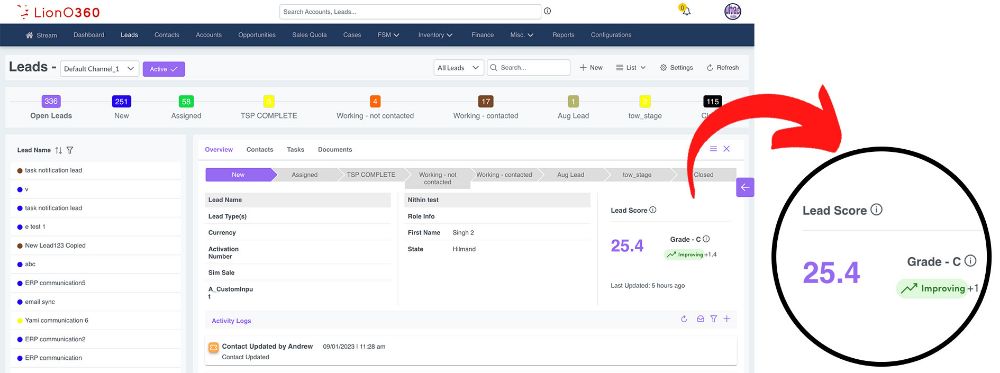Toggle the Active status filter button
Viewport: 1000px width, 373px height.
(x=164, y=69)
